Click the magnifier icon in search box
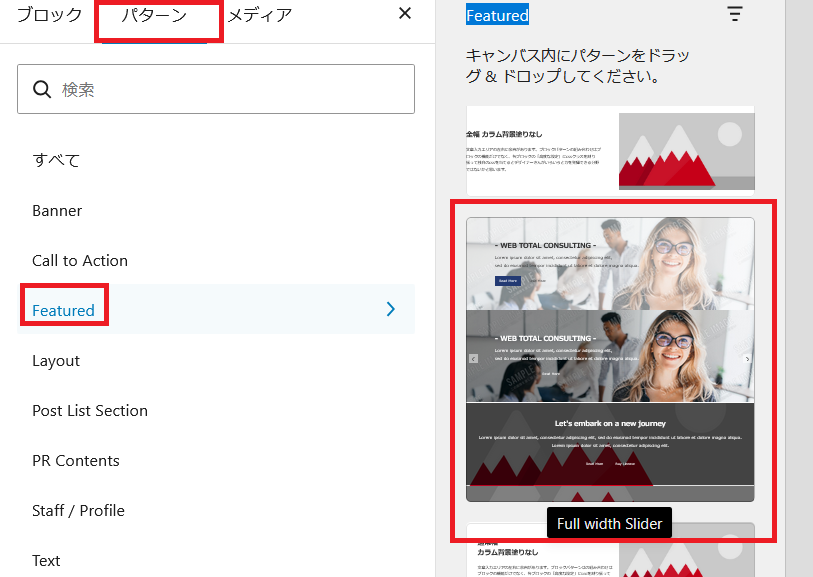The width and height of the screenshot is (813, 577). 42,90
